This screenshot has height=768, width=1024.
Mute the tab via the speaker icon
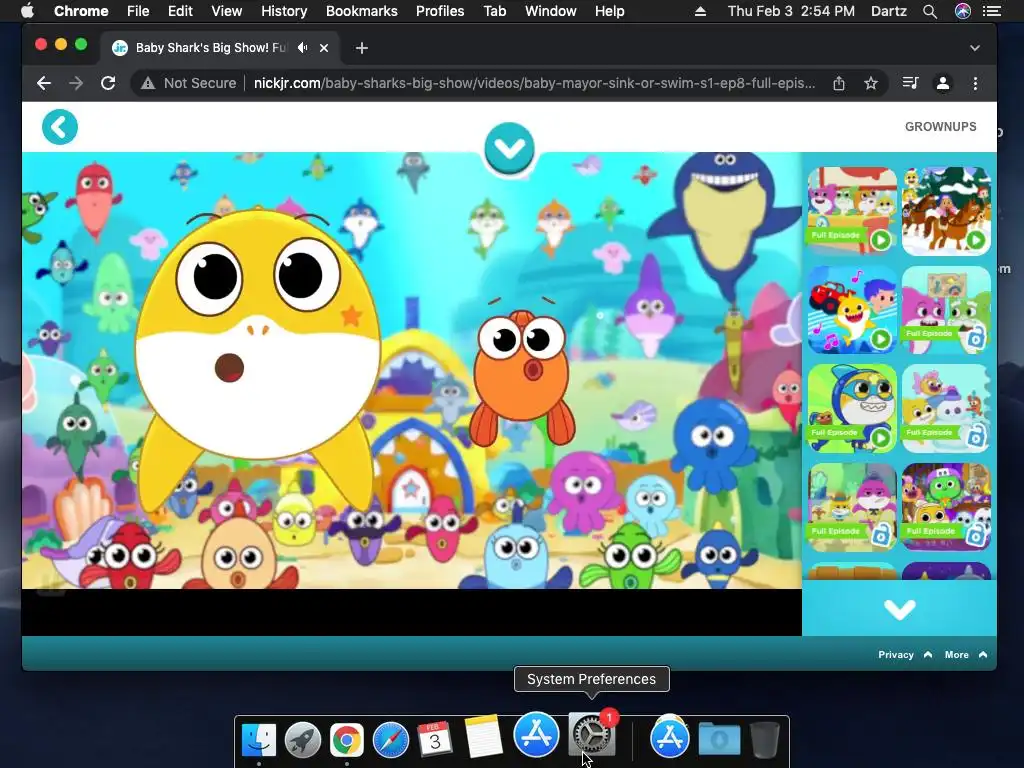[302, 48]
